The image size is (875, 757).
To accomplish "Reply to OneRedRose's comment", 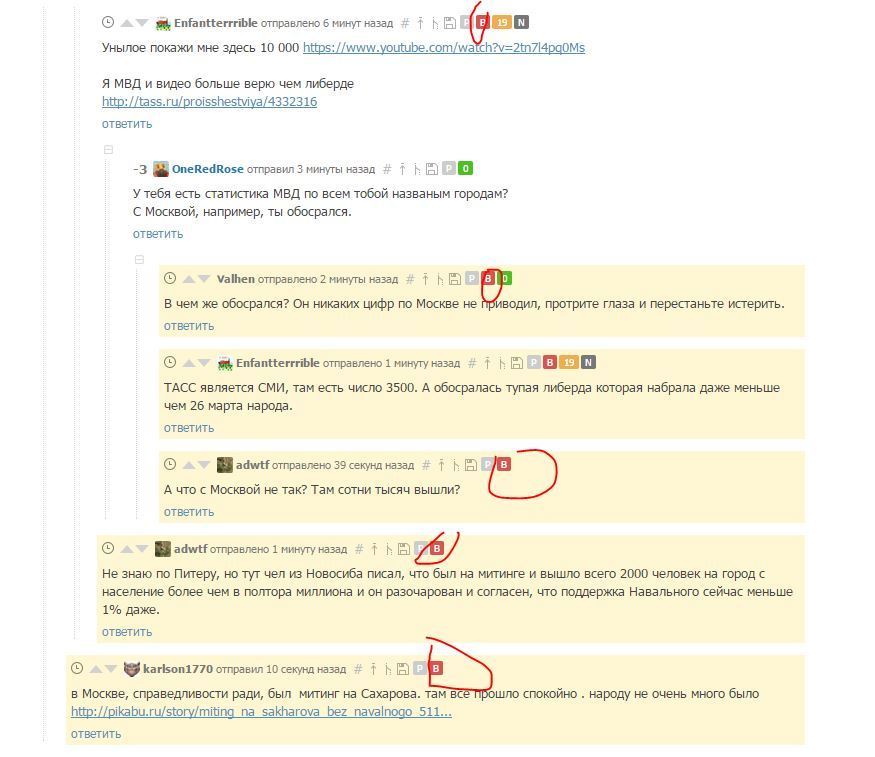I will pyautogui.click(x=158, y=234).
